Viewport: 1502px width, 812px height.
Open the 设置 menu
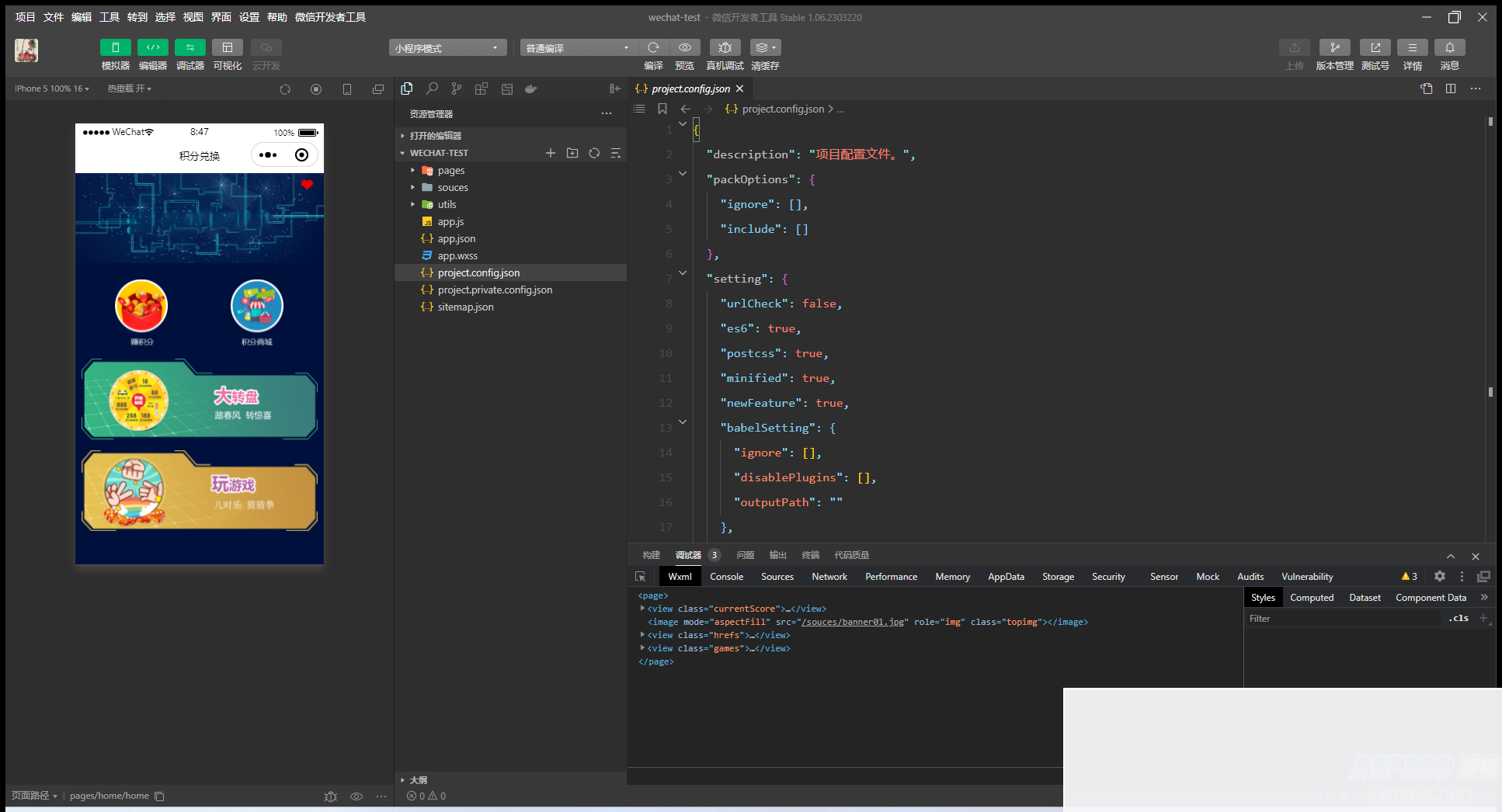pyautogui.click(x=249, y=17)
